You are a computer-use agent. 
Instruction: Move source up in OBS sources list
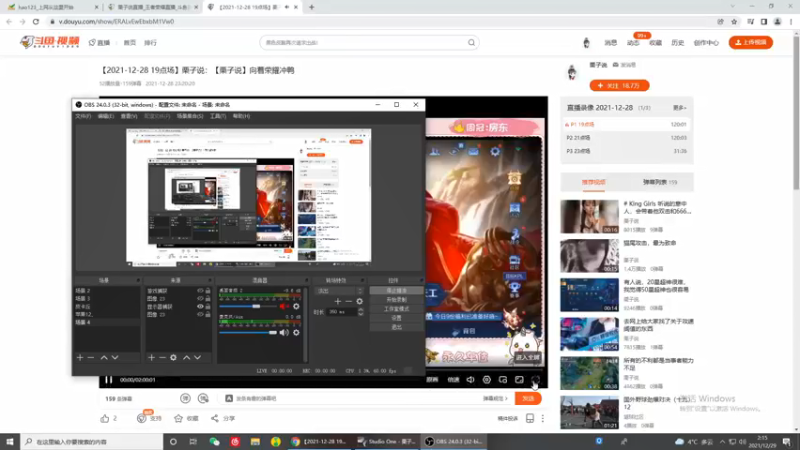tap(187, 358)
